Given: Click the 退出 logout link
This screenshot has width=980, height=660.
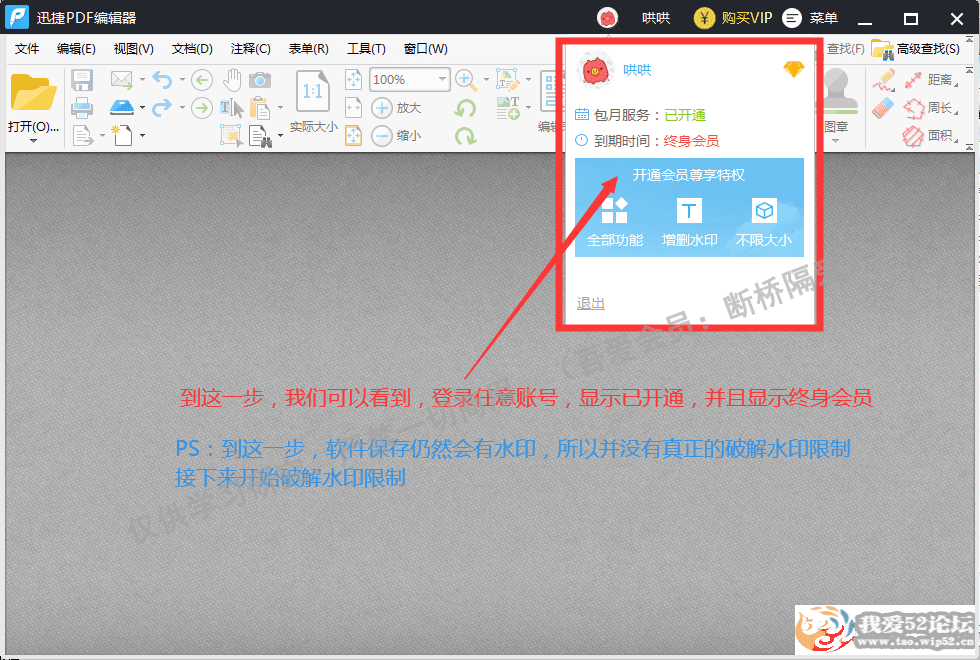Looking at the screenshot, I should point(591,303).
